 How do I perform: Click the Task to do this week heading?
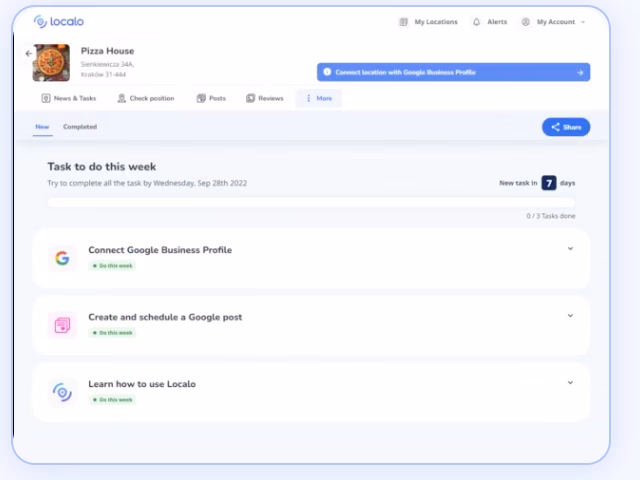(x=102, y=167)
